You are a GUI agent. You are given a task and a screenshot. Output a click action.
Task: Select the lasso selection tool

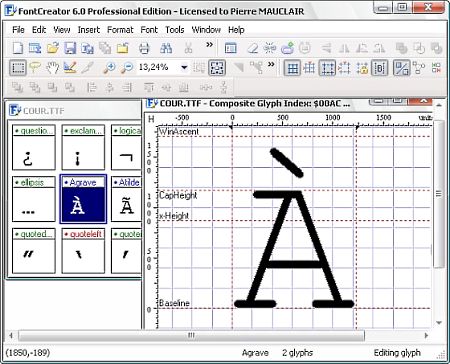pyautogui.click(x=35, y=68)
